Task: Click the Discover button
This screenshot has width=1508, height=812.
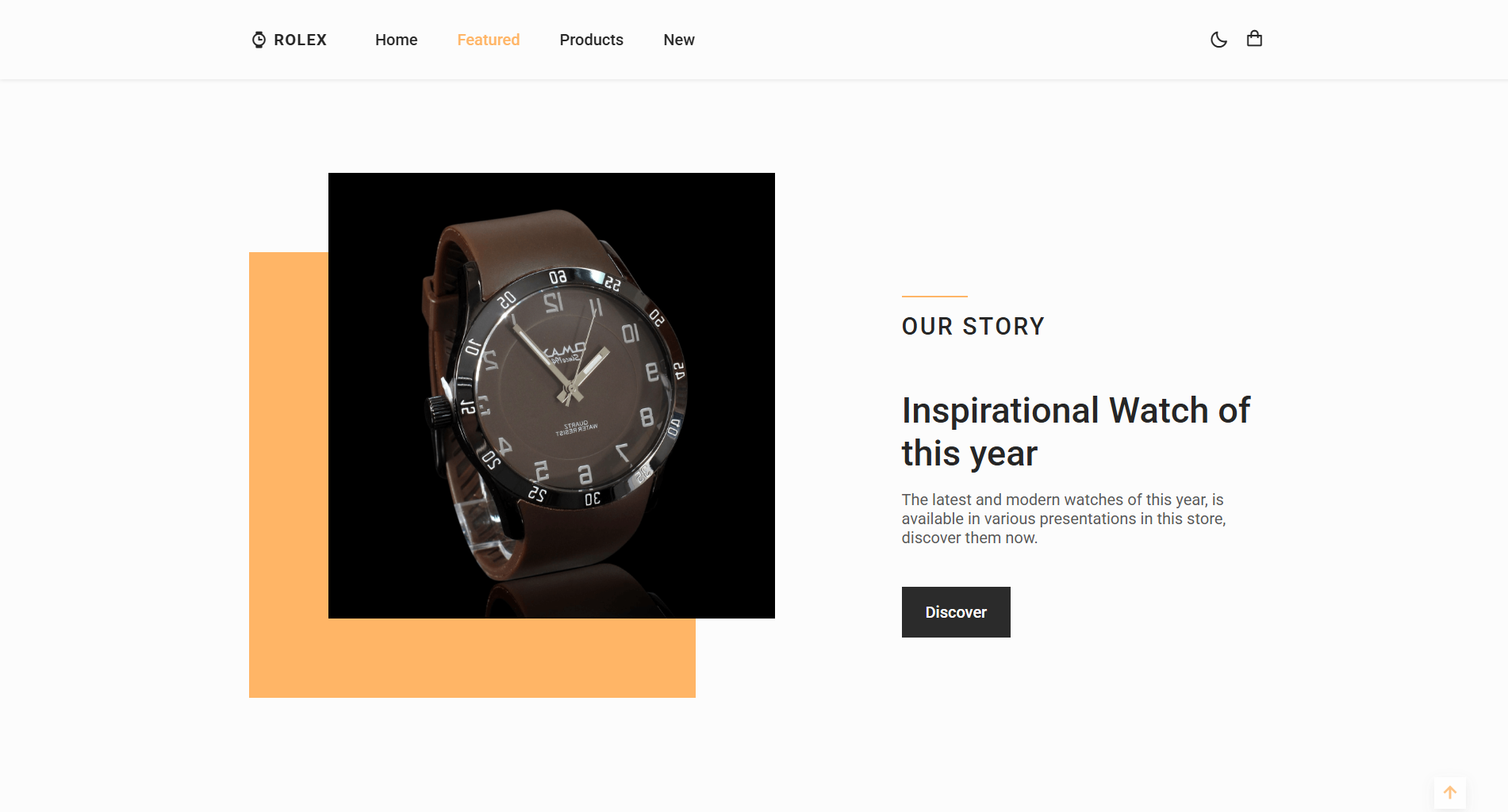Action: click(x=956, y=612)
